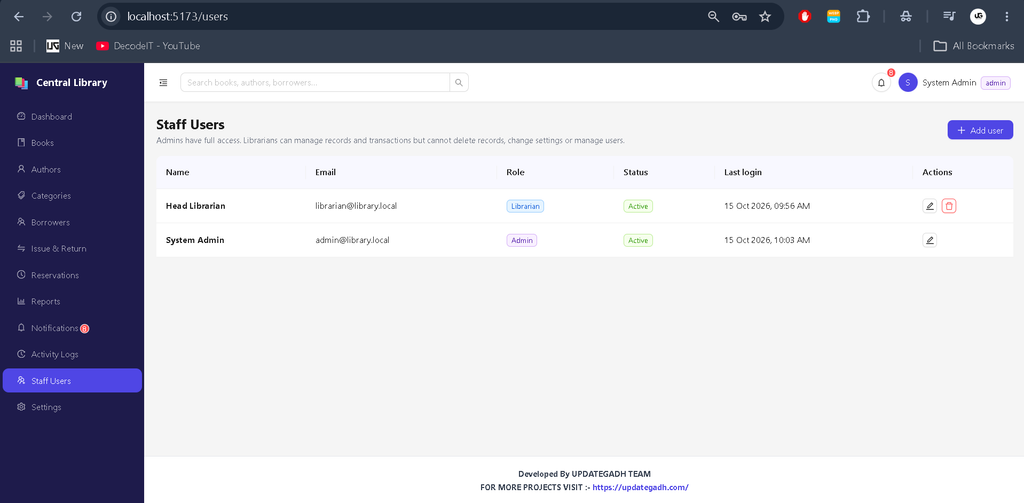Click the yellow extension icon
Viewport: 1024px width, 503px height.
coord(834,17)
